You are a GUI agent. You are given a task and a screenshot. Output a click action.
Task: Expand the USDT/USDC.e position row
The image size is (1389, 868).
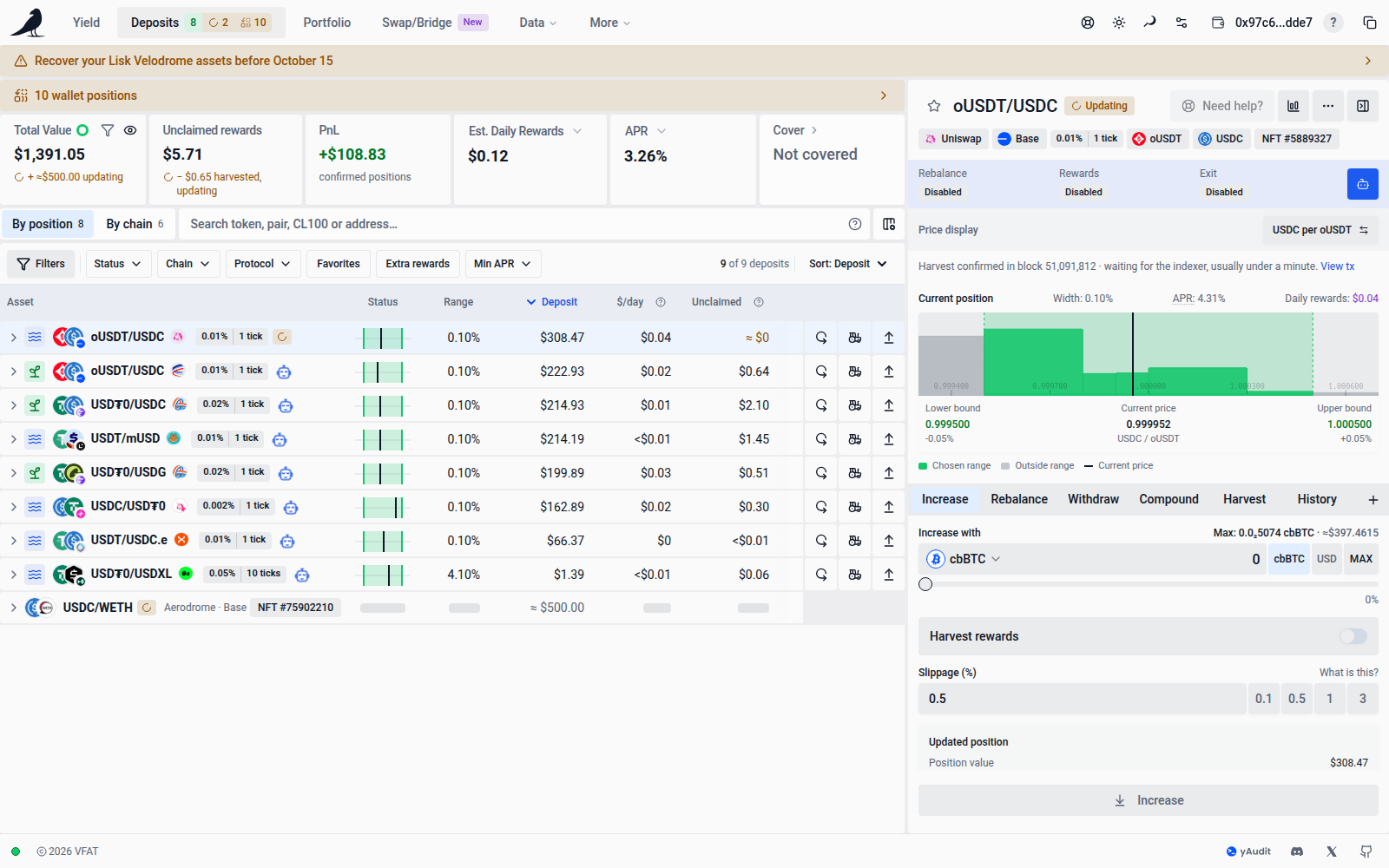(14, 541)
